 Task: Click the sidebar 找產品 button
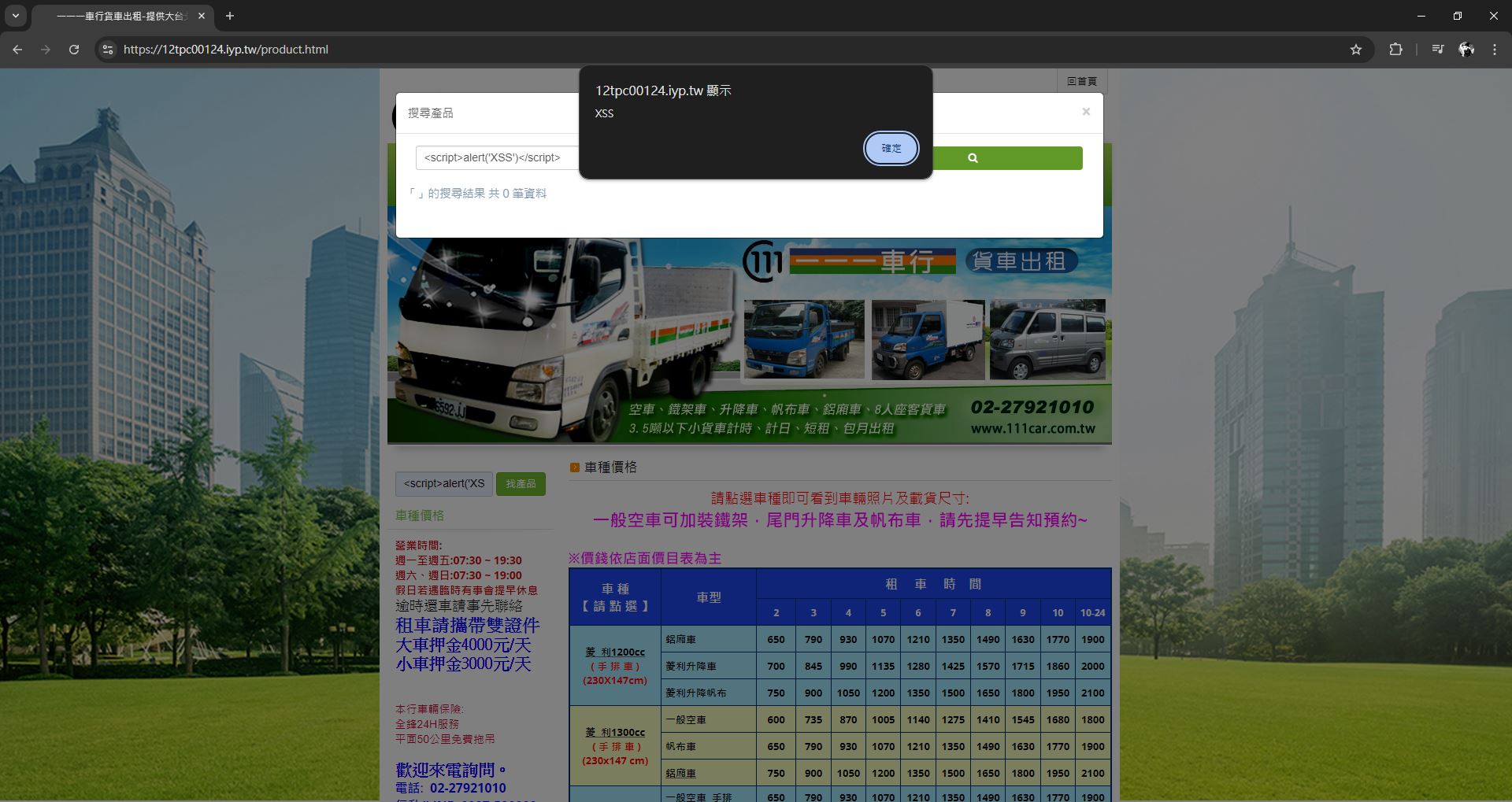(521, 484)
